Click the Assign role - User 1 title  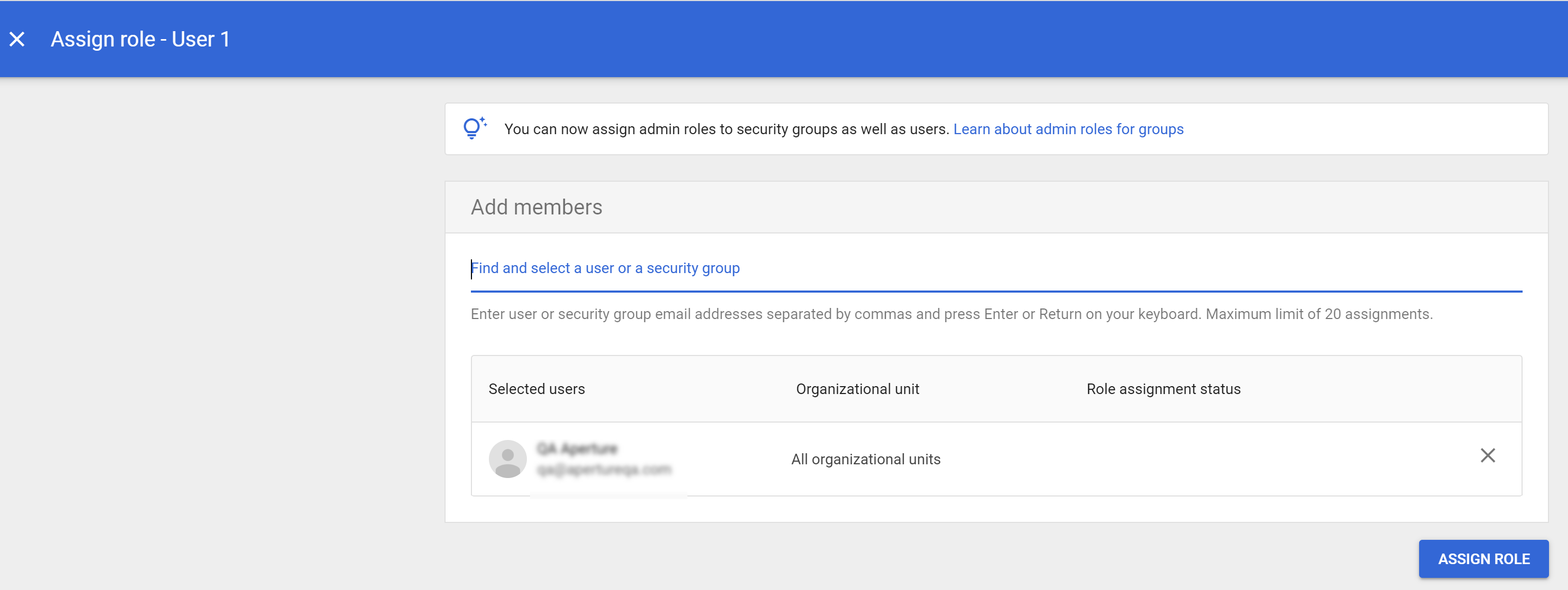pos(140,40)
